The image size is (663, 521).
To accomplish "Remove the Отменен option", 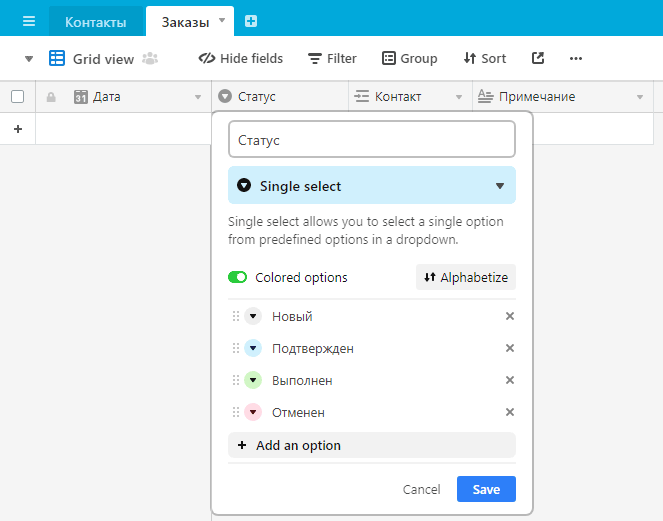I will [x=510, y=412].
